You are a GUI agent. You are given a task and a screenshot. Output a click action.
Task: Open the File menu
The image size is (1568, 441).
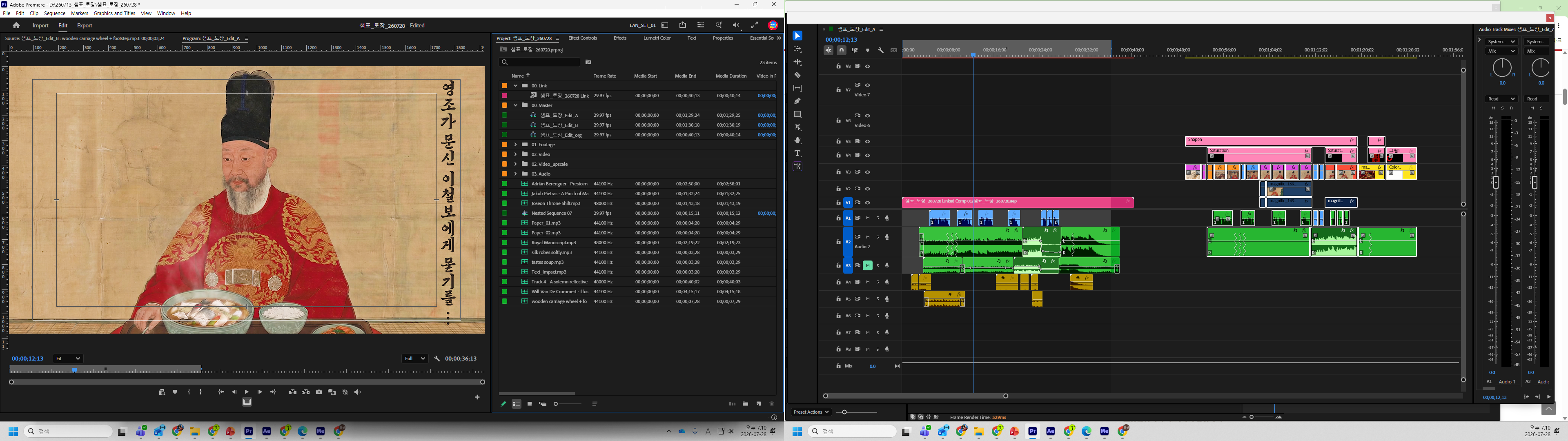tap(7, 13)
